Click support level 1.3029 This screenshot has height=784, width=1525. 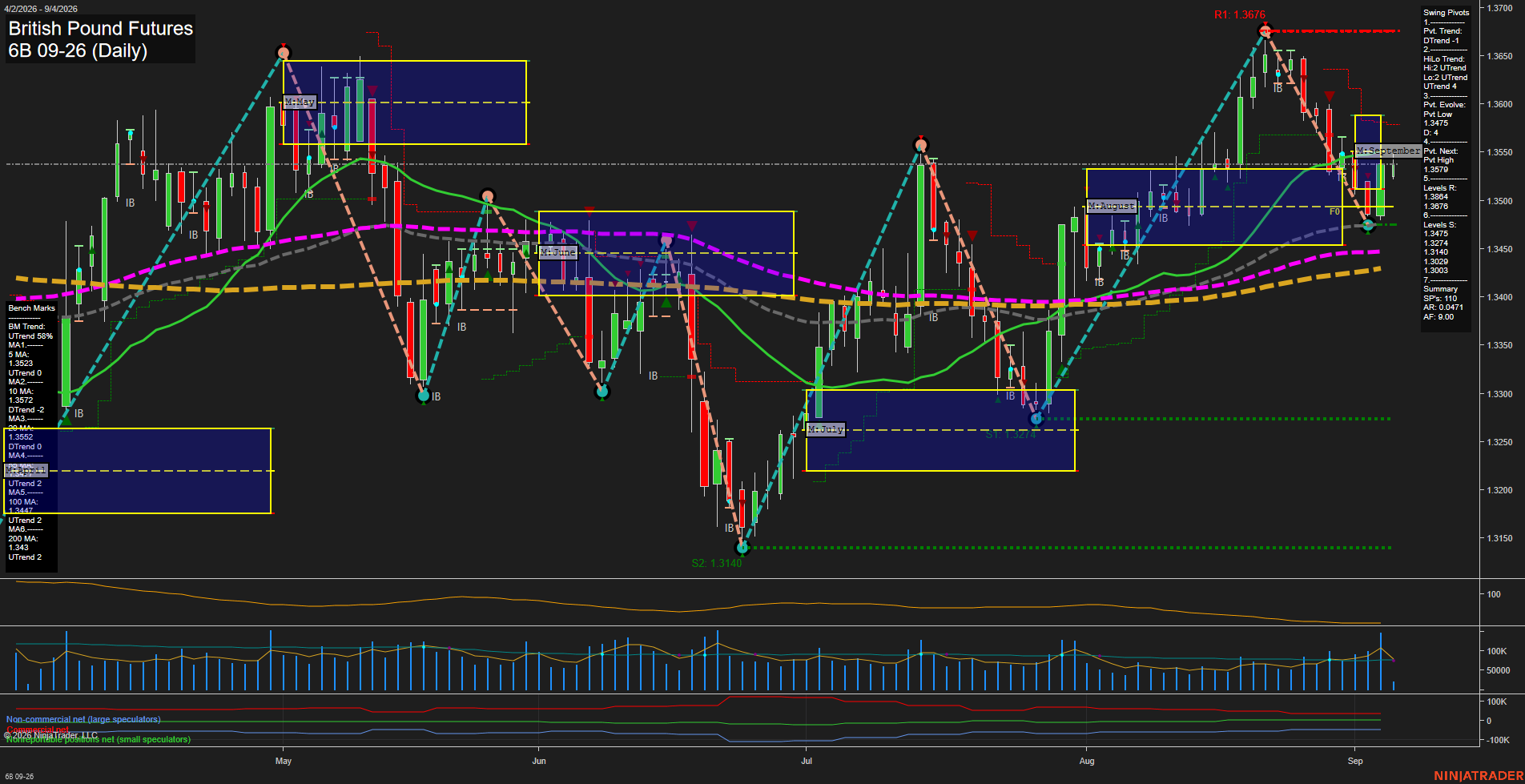coord(1436,262)
